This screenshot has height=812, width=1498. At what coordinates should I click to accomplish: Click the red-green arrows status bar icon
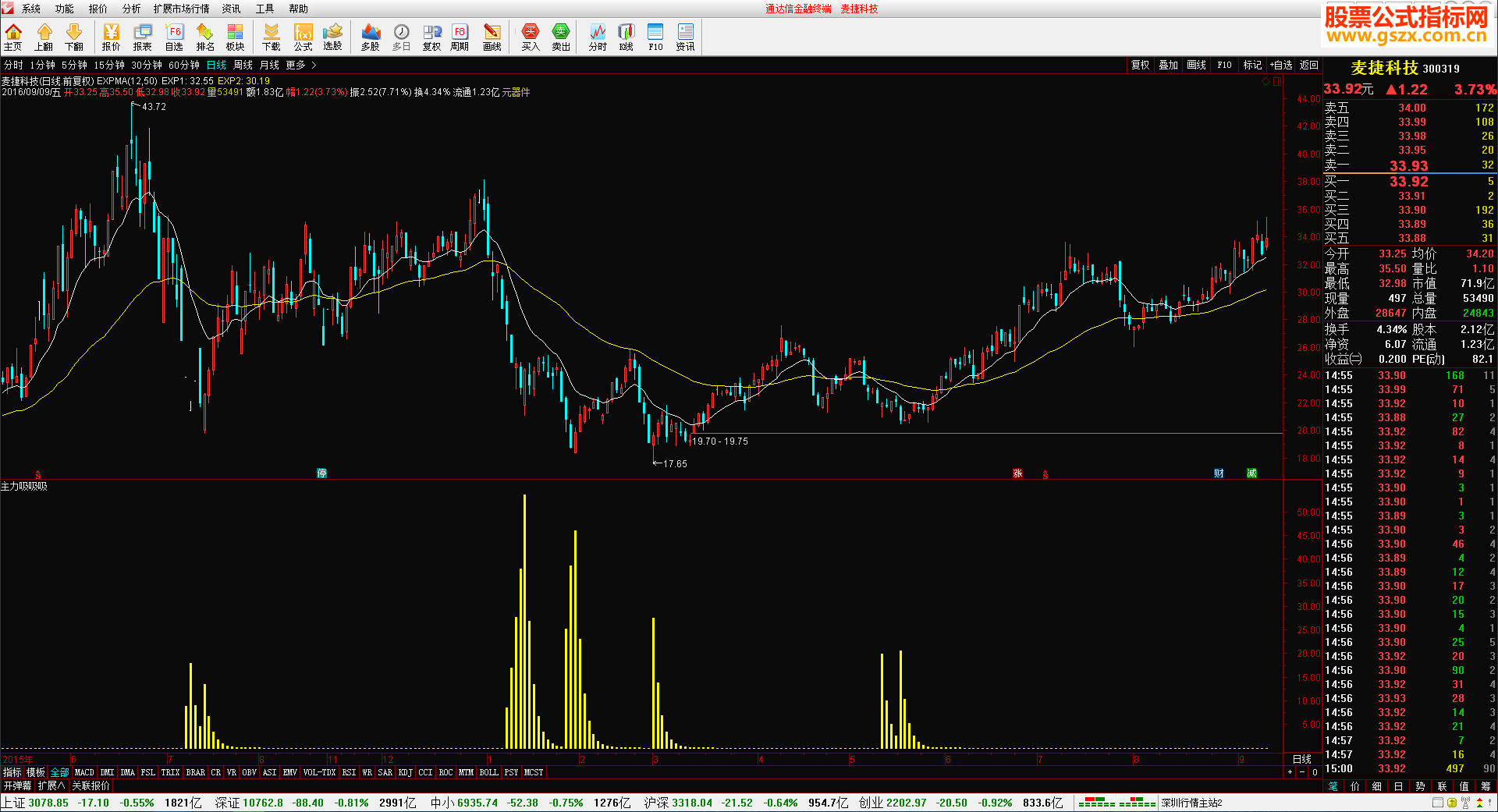tap(1479, 803)
